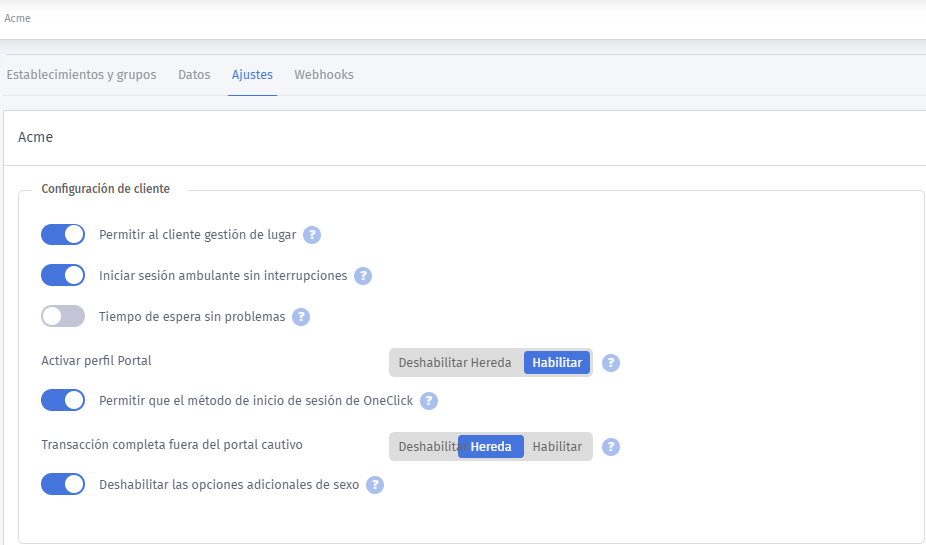Screen dimensions: 926x545
Task: Open the Webhooks tab
Action: [324, 75]
